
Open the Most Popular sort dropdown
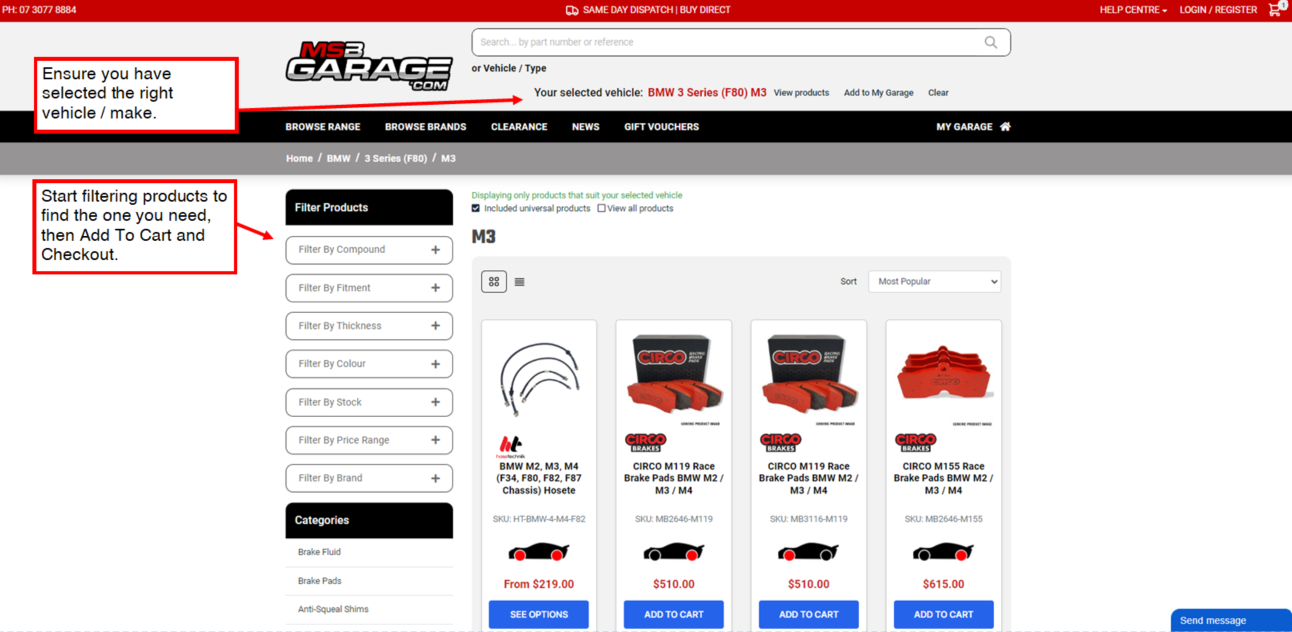coord(935,282)
